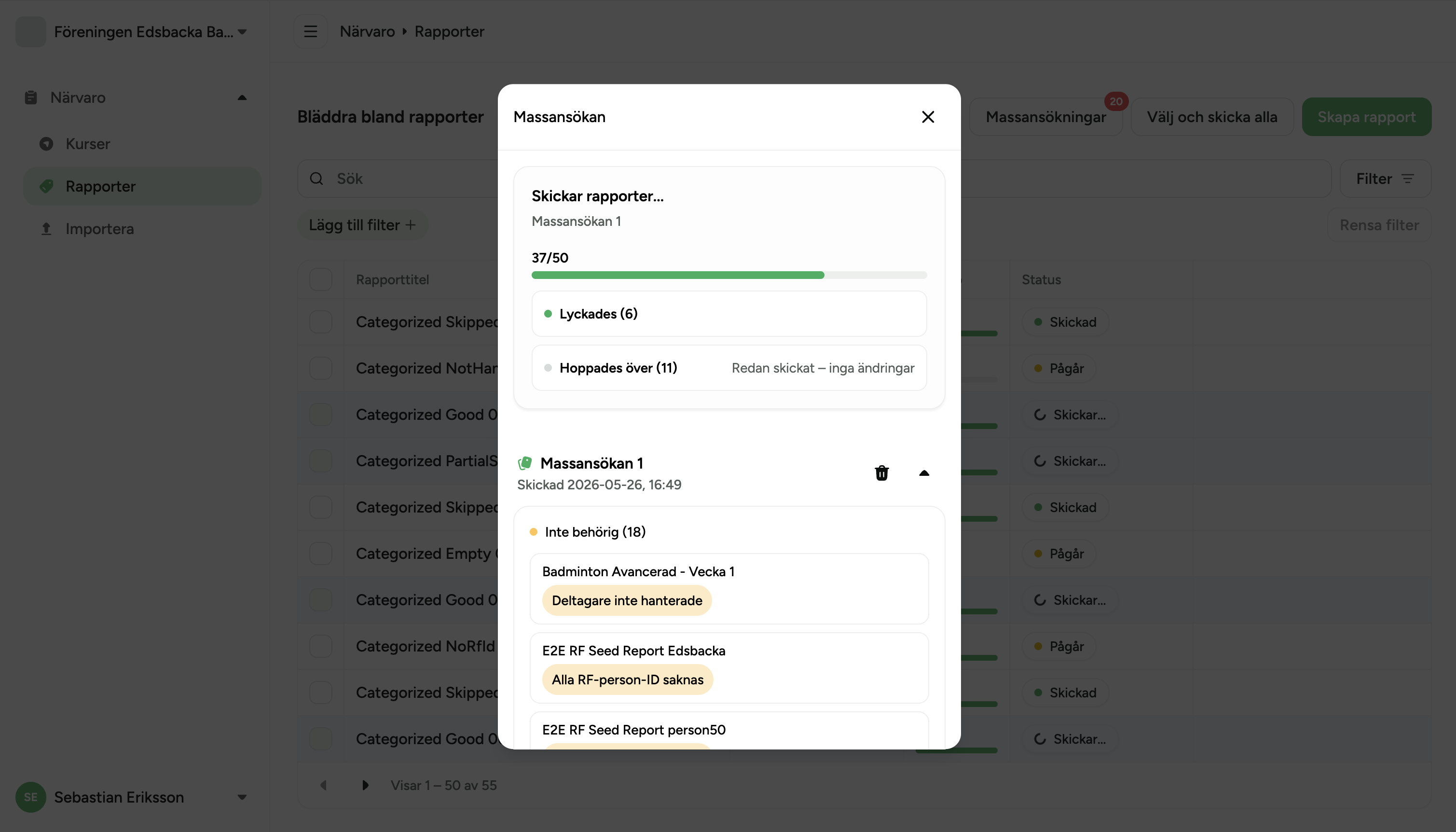Check the Categorized NoRfId row checkbox

tap(320, 646)
